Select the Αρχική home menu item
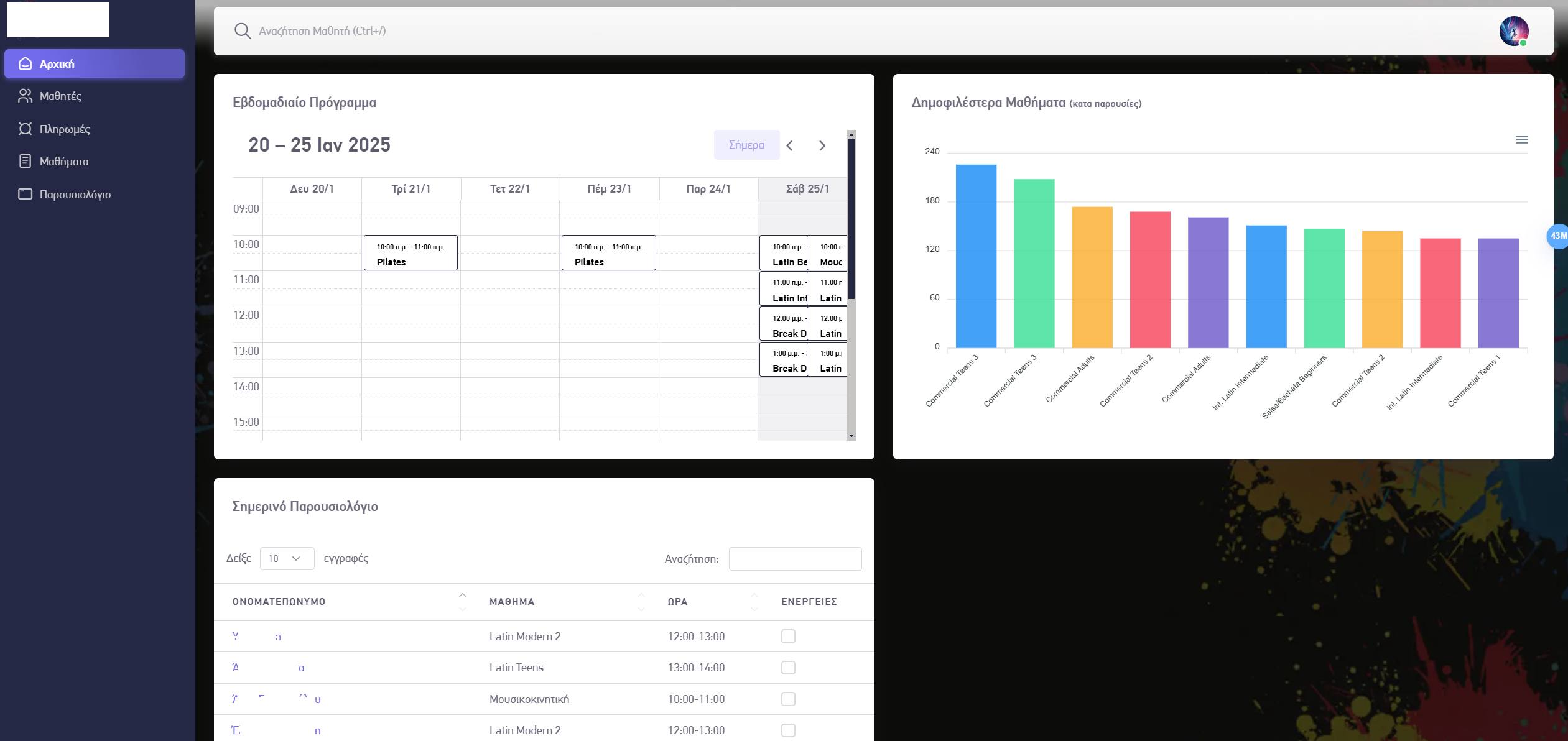 [x=95, y=63]
